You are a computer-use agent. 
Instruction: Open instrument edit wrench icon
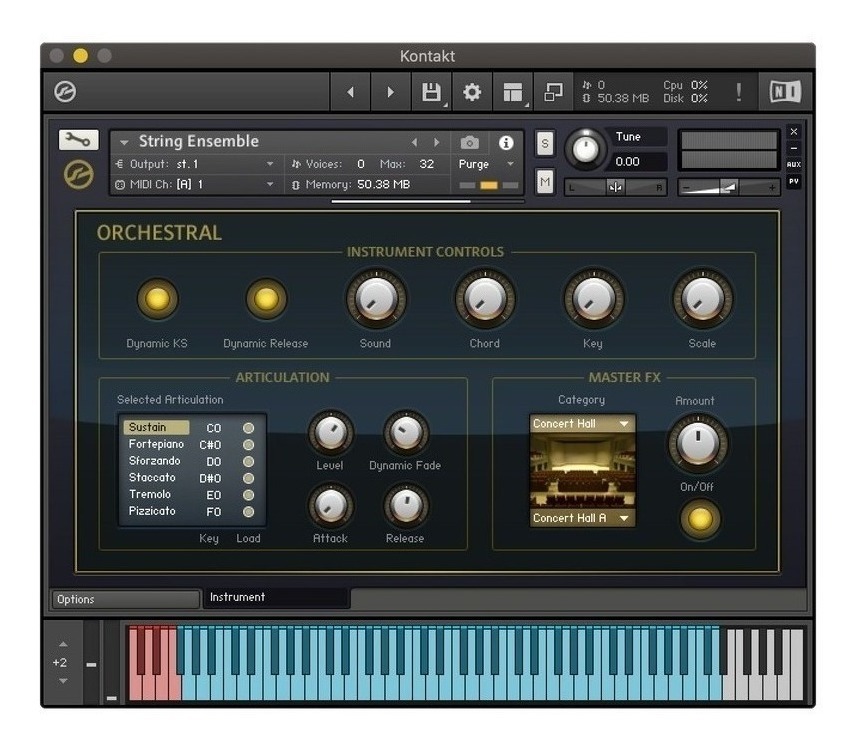point(79,140)
